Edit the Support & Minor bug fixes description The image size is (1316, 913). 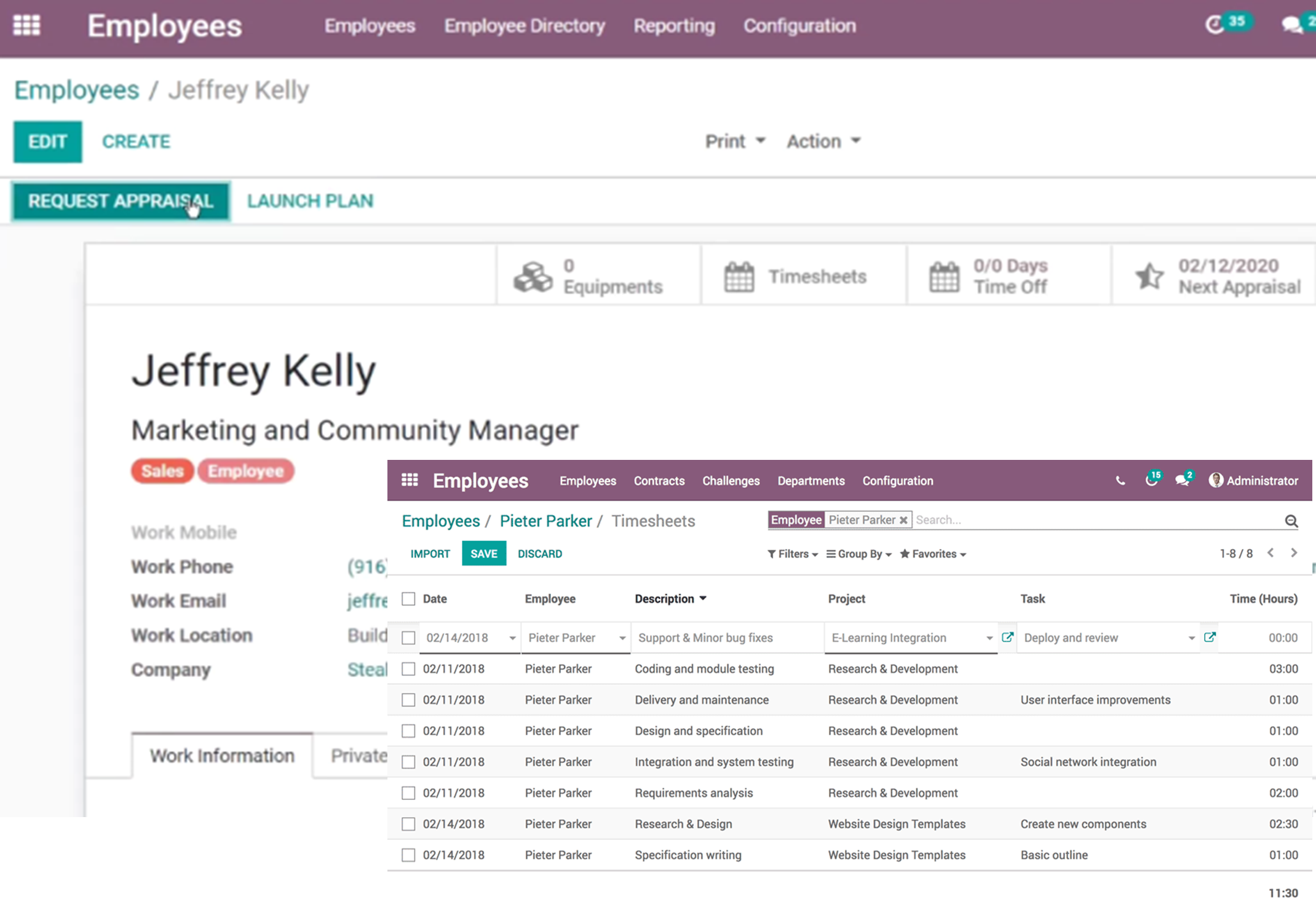click(727, 638)
